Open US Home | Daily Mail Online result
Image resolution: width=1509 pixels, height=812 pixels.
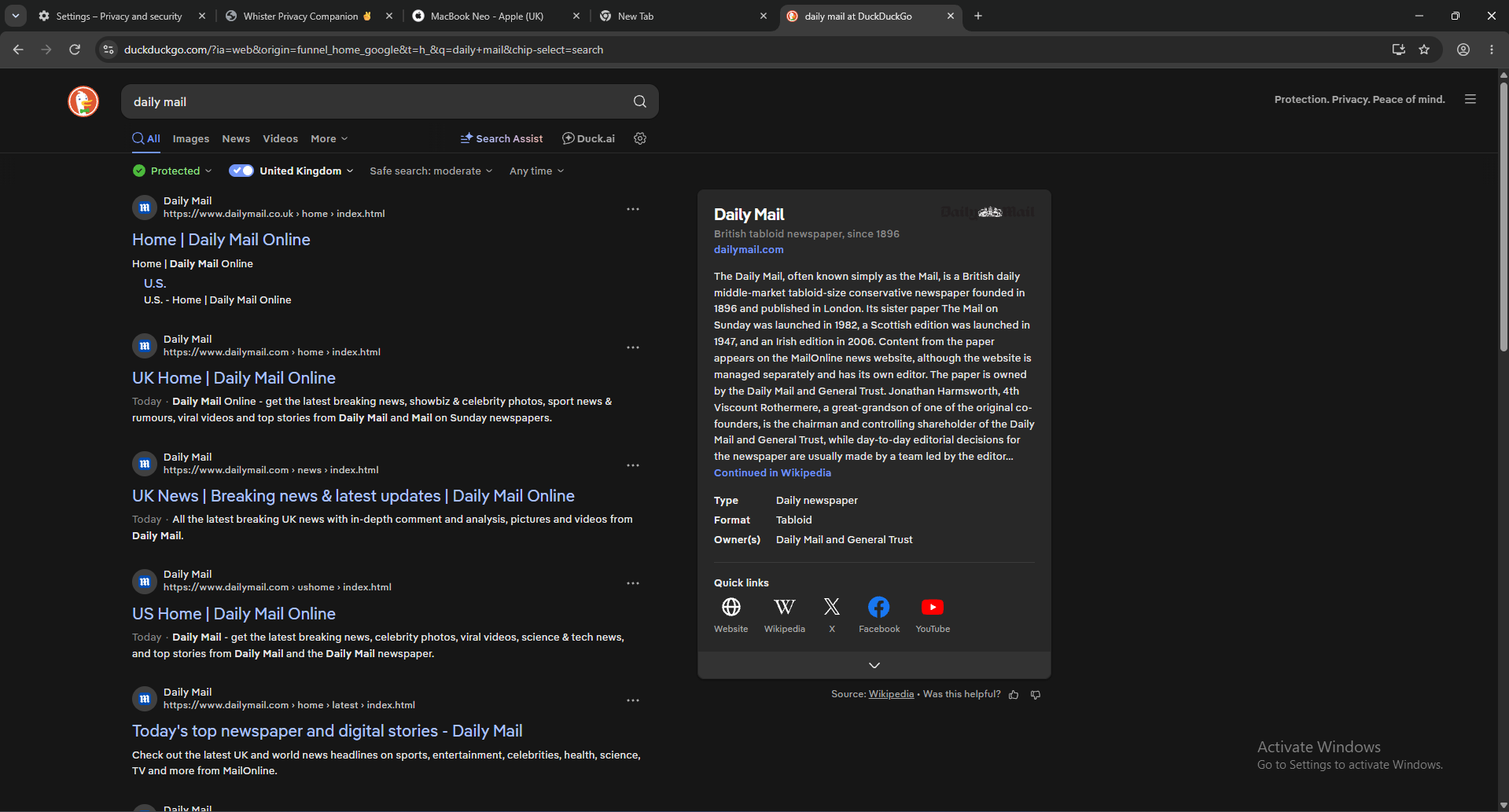[x=234, y=614]
